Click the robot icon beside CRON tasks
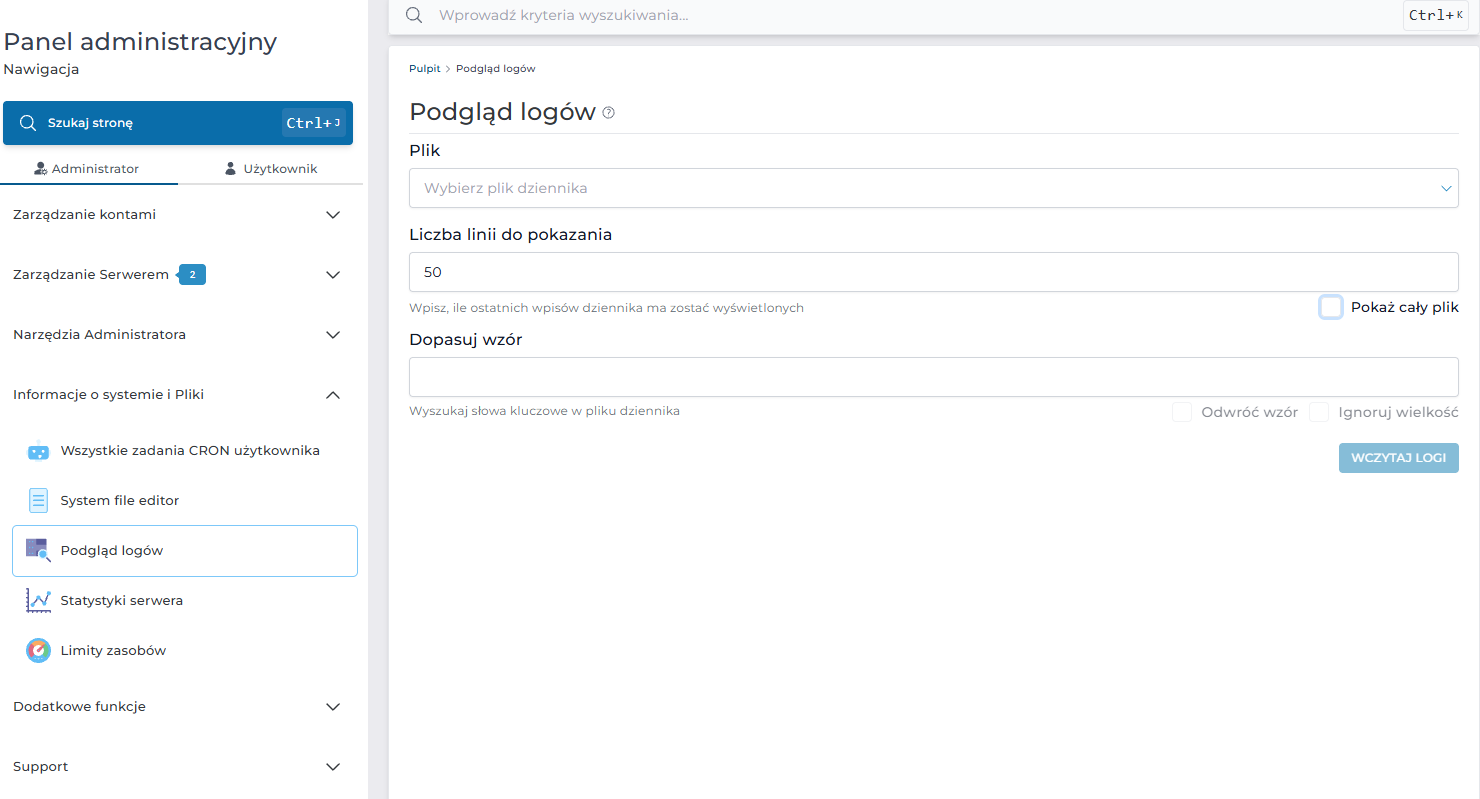Viewport: 1480px width, 799px height. pyautogui.click(x=38, y=451)
